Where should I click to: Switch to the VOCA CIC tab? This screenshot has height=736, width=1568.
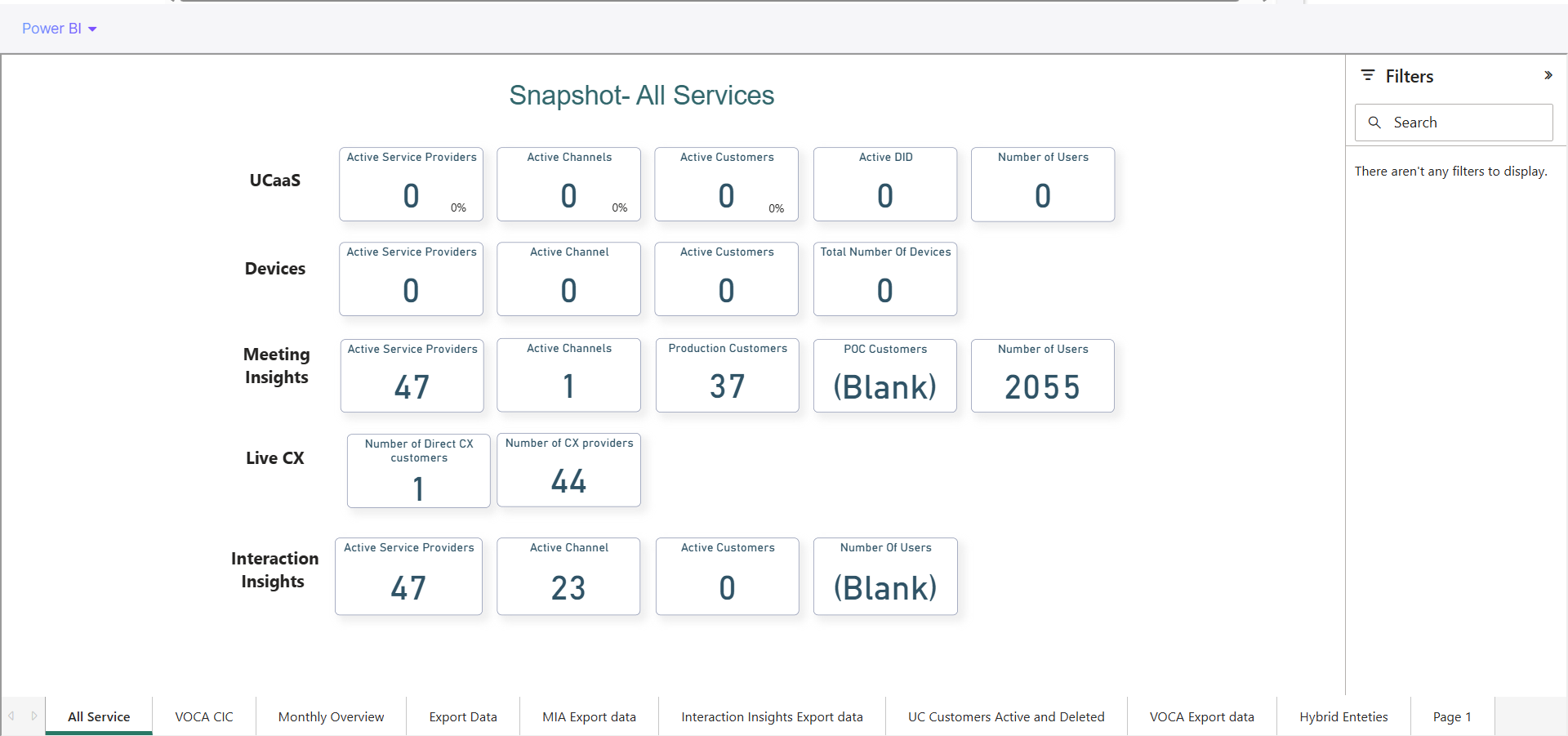pyautogui.click(x=204, y=716)
